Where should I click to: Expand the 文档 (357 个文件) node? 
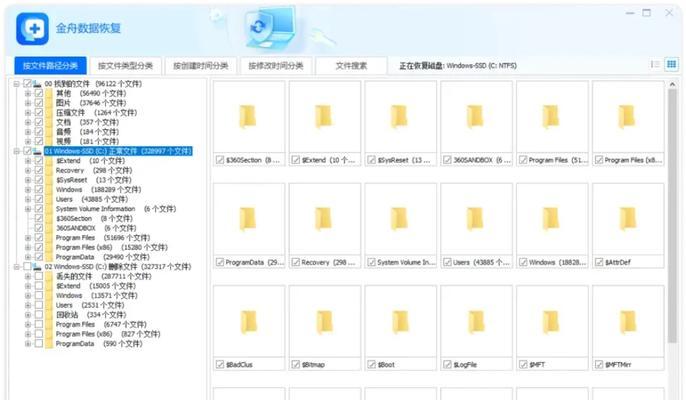click(x=28, y=122)
